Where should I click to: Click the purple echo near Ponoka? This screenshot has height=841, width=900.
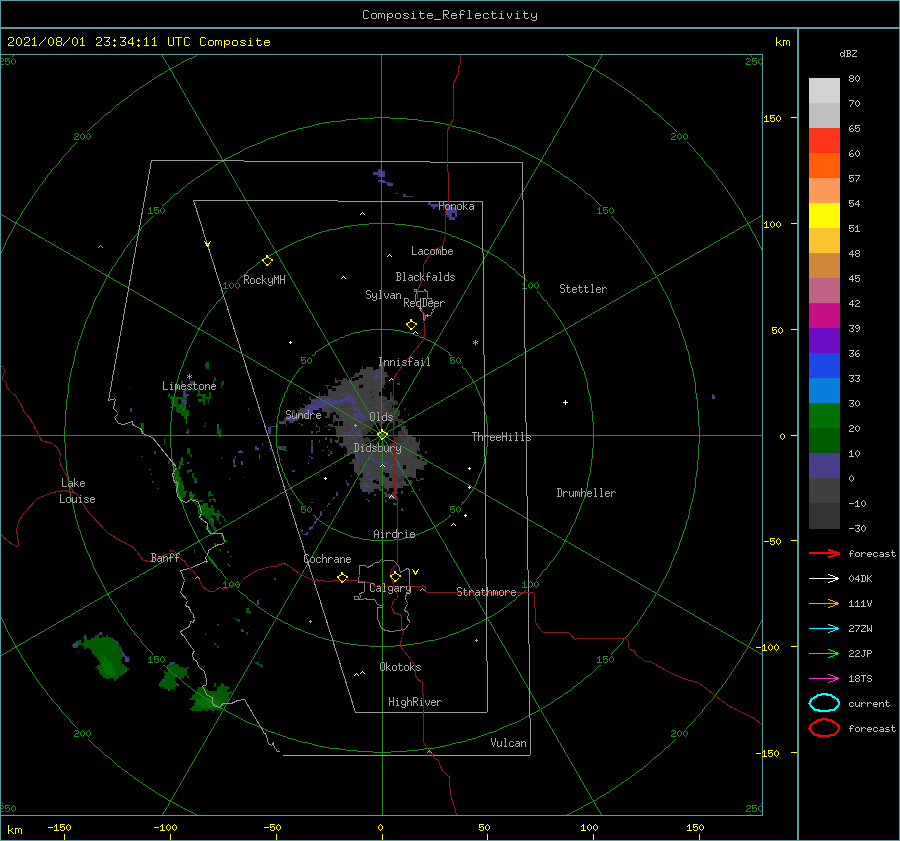(451, 214)
